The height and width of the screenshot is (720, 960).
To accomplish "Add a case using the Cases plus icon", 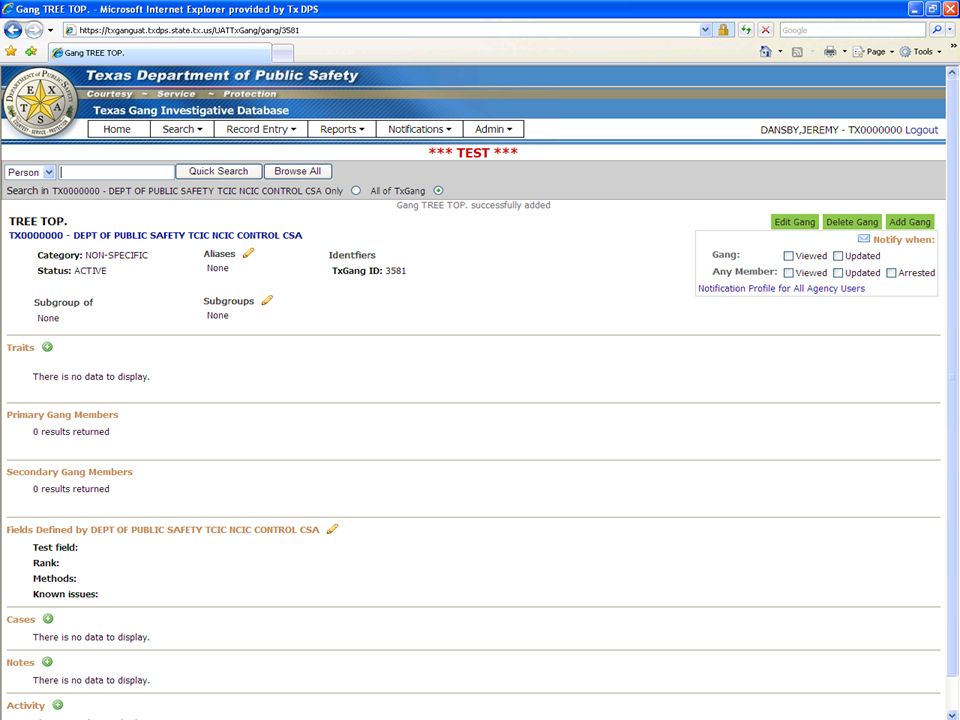I will click(x=48, y=619).
